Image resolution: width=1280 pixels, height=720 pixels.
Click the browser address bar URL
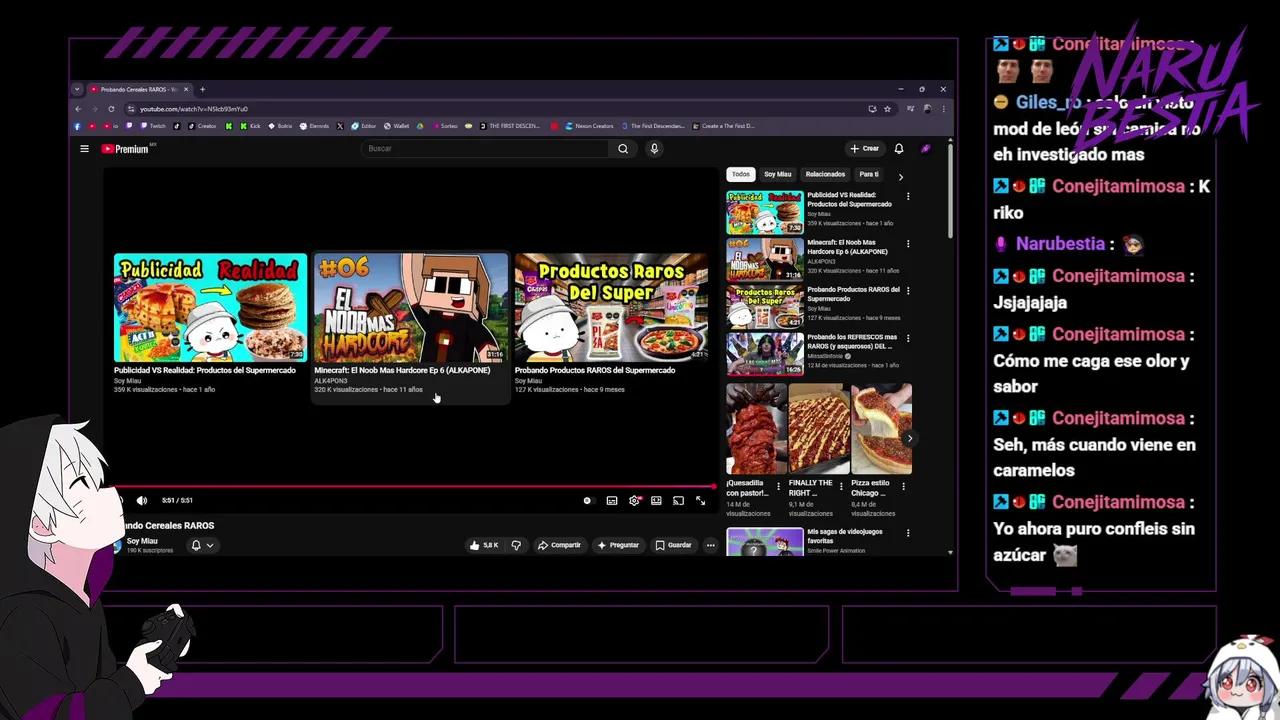pyautogui.click(x=194, y=109)
